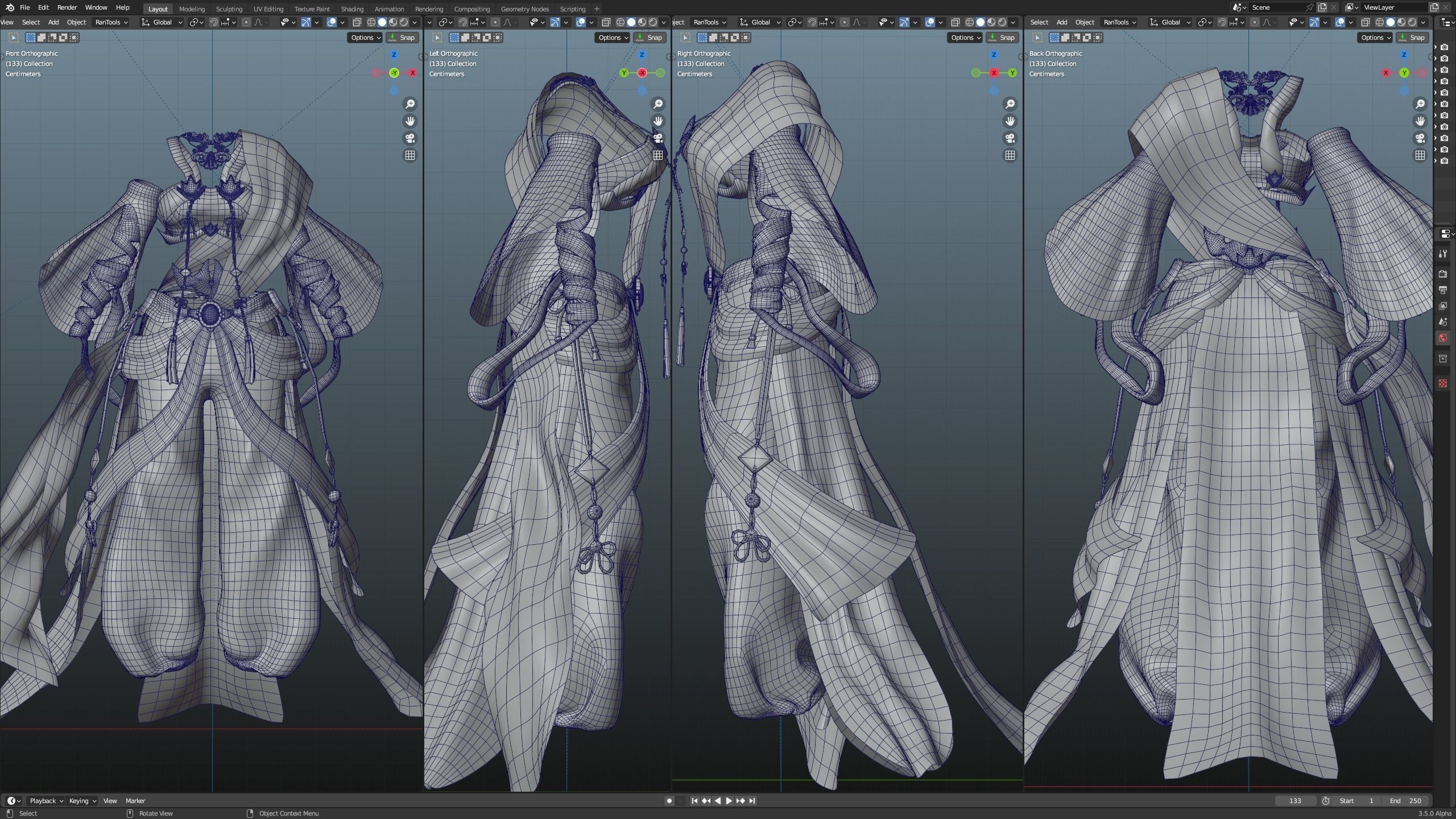Open the View Layer properties tab
This screenshot has width=1456, height=819.
[1443, 306]
